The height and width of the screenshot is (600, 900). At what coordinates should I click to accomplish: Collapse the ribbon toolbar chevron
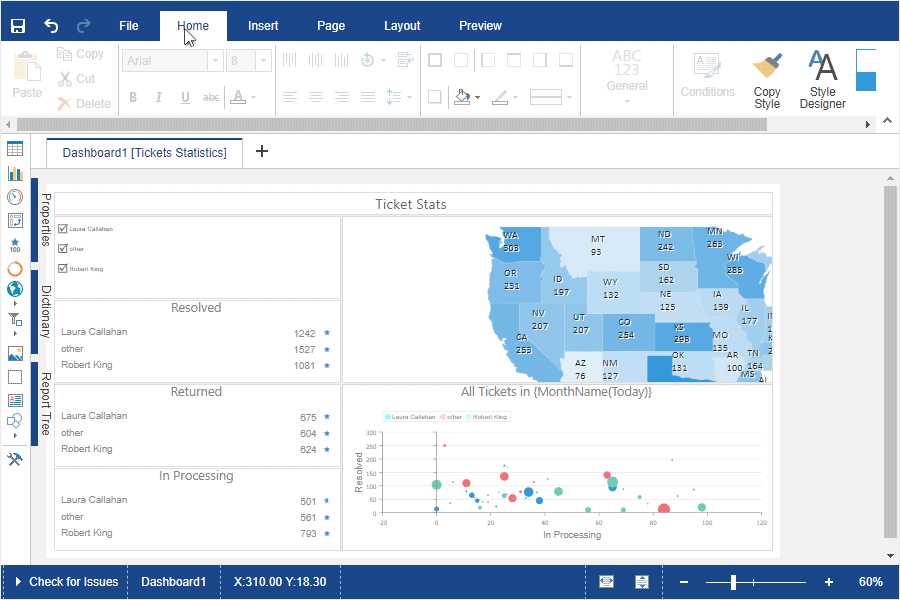887,121
